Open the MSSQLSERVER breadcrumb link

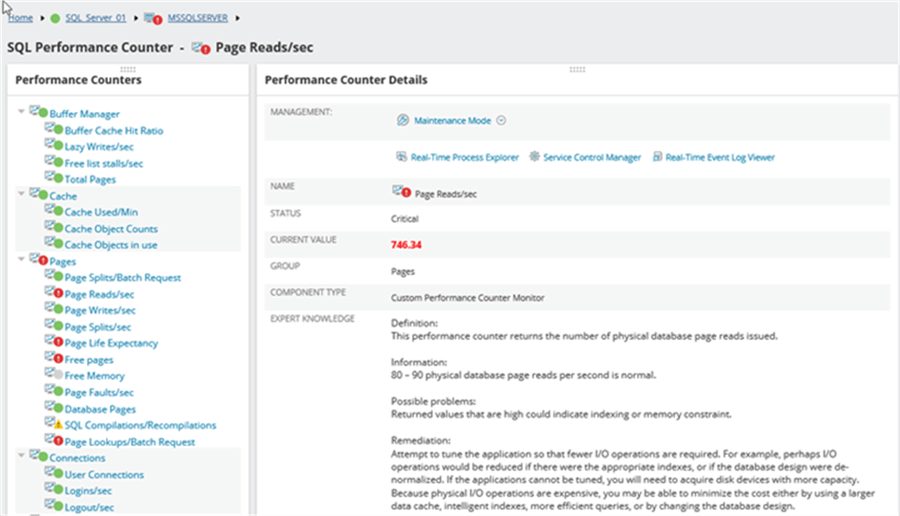click(197, 18)
